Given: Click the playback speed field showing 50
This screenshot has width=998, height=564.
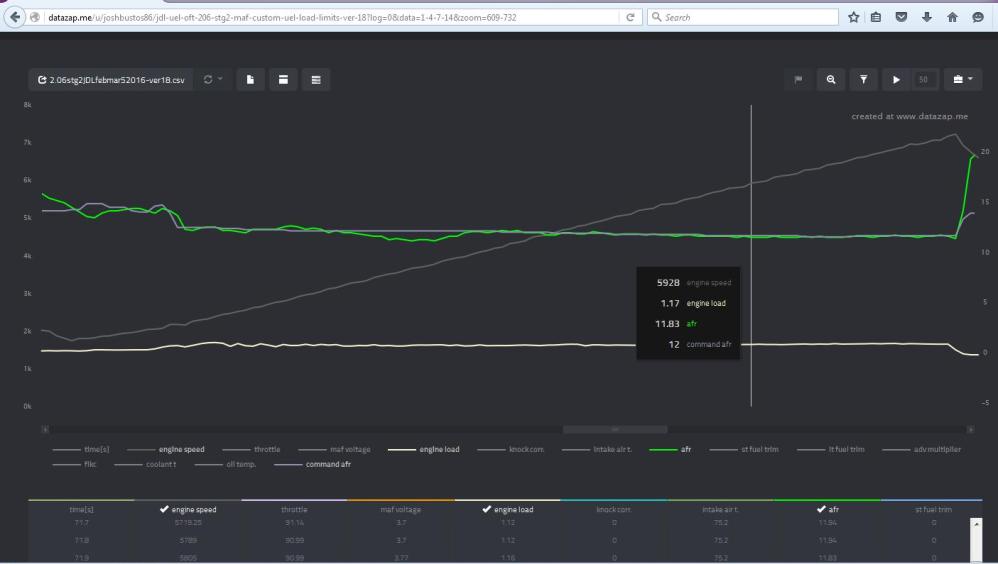Looking at the screenshot, I should pos(924,80).
